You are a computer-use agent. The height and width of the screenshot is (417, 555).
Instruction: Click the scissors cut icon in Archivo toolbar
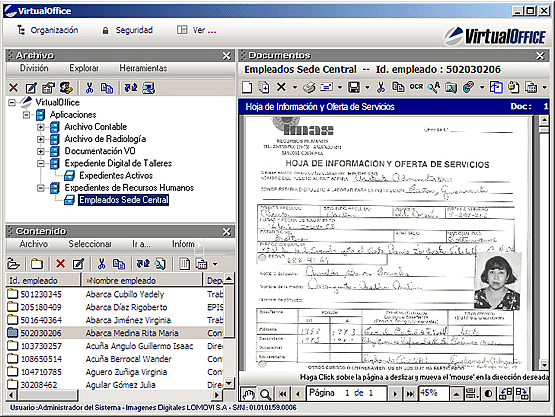coord(90,87)
